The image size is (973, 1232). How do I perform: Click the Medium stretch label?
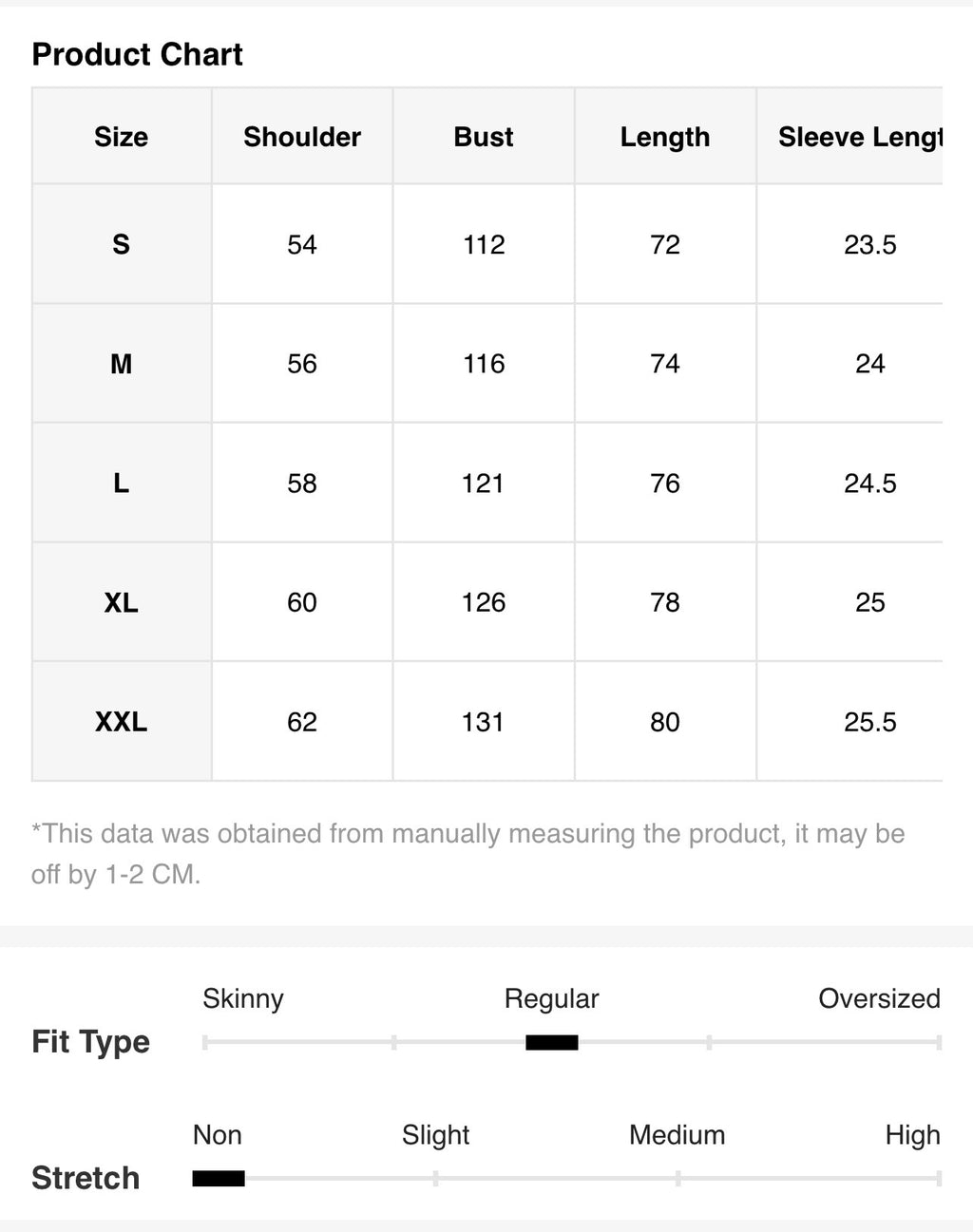pyautogui.click(x=677, y=1135)
